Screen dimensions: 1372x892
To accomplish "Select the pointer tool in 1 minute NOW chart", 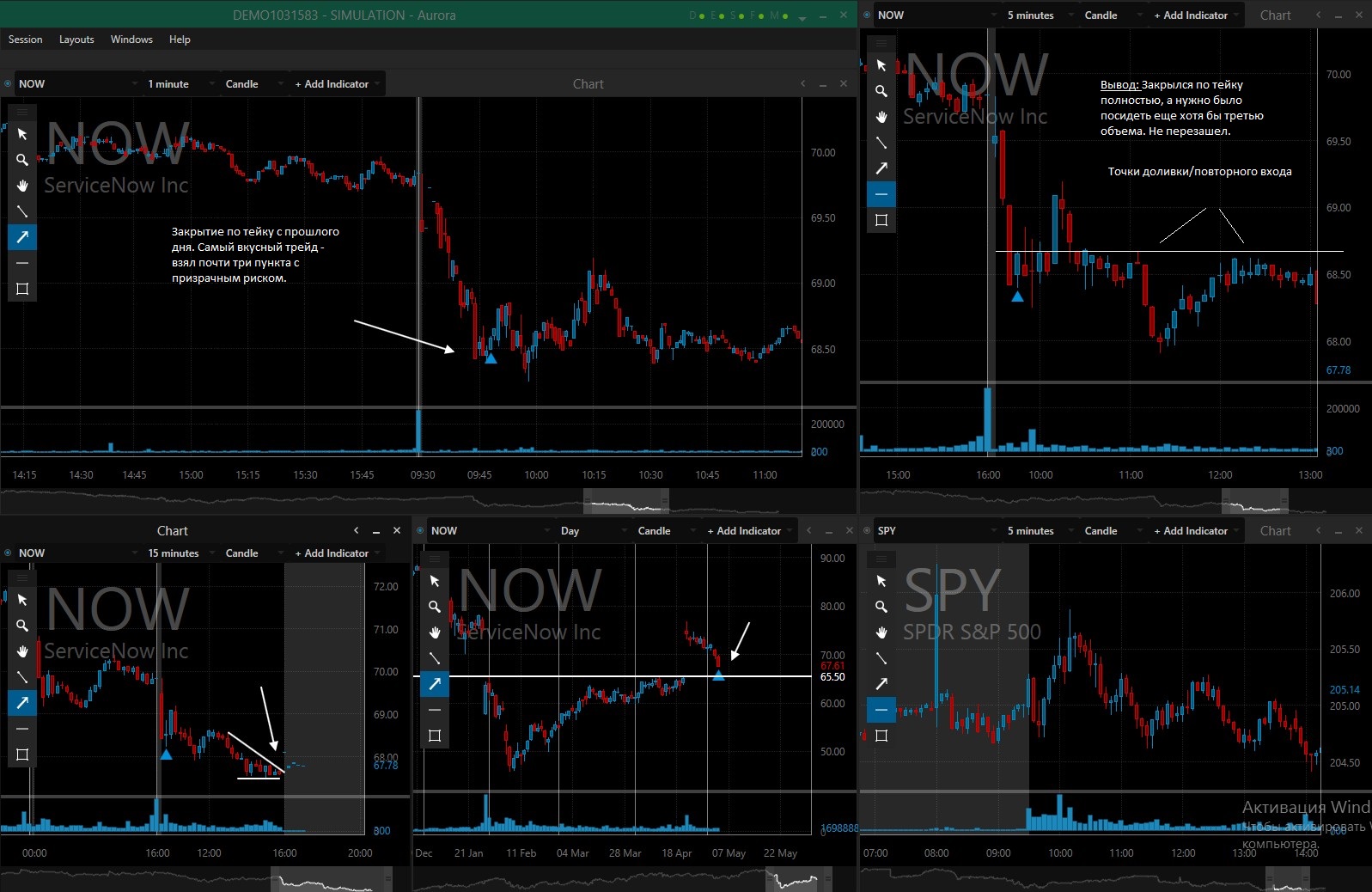I will (22, 134).
